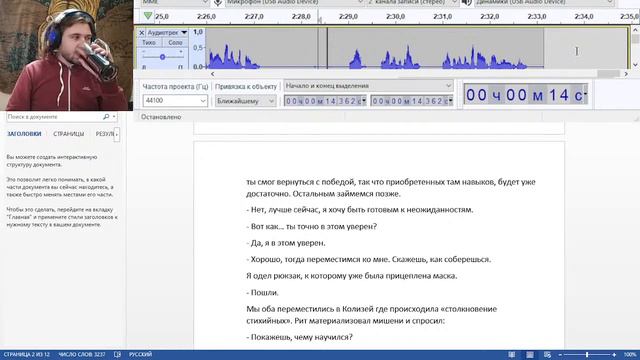Click СТРАНИЦА 2 ИЗ 12 in status bar
The height and width of the screenshot is (360, 640).
[27, 355]
